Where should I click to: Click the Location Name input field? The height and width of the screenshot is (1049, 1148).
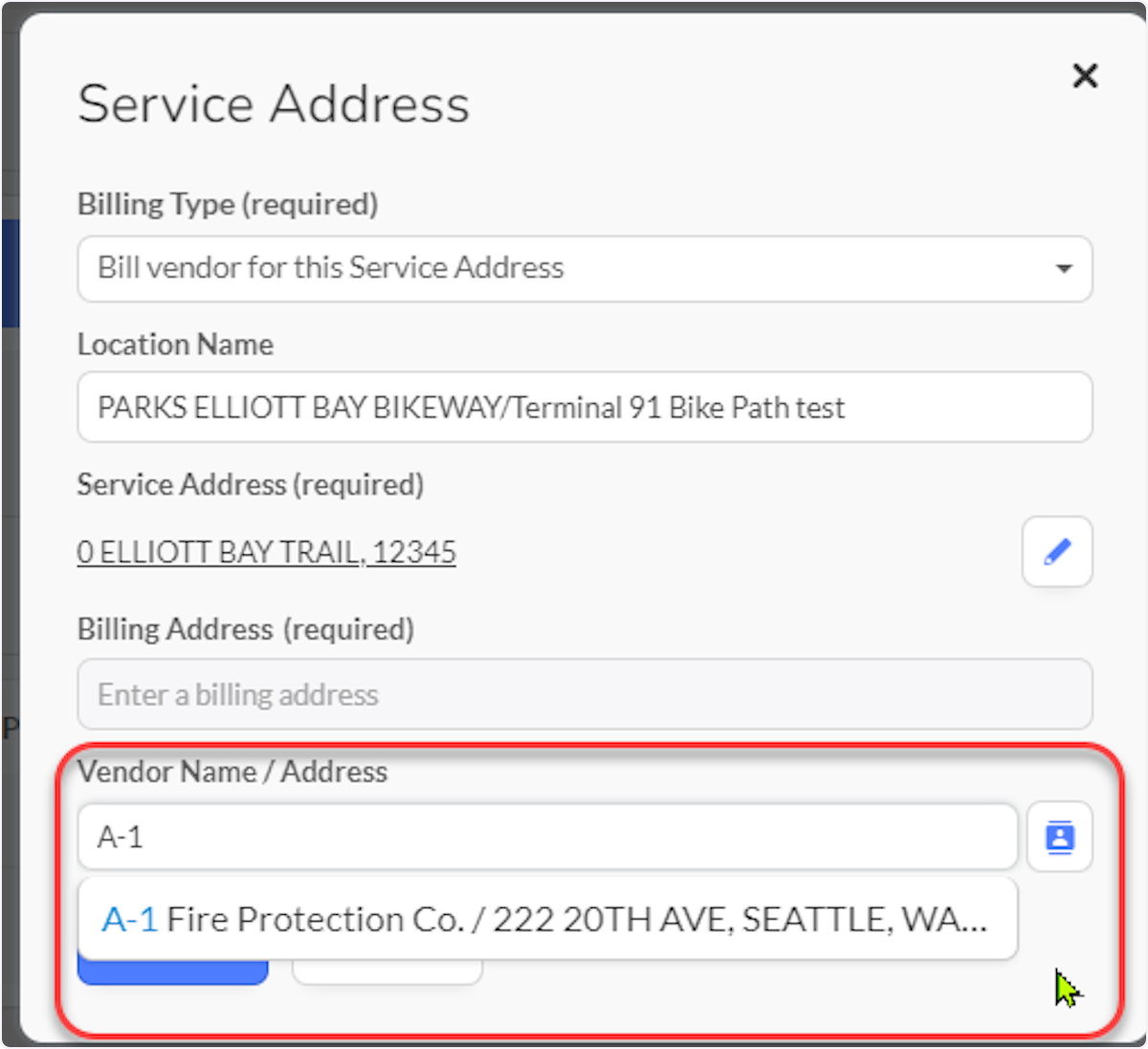585,408
